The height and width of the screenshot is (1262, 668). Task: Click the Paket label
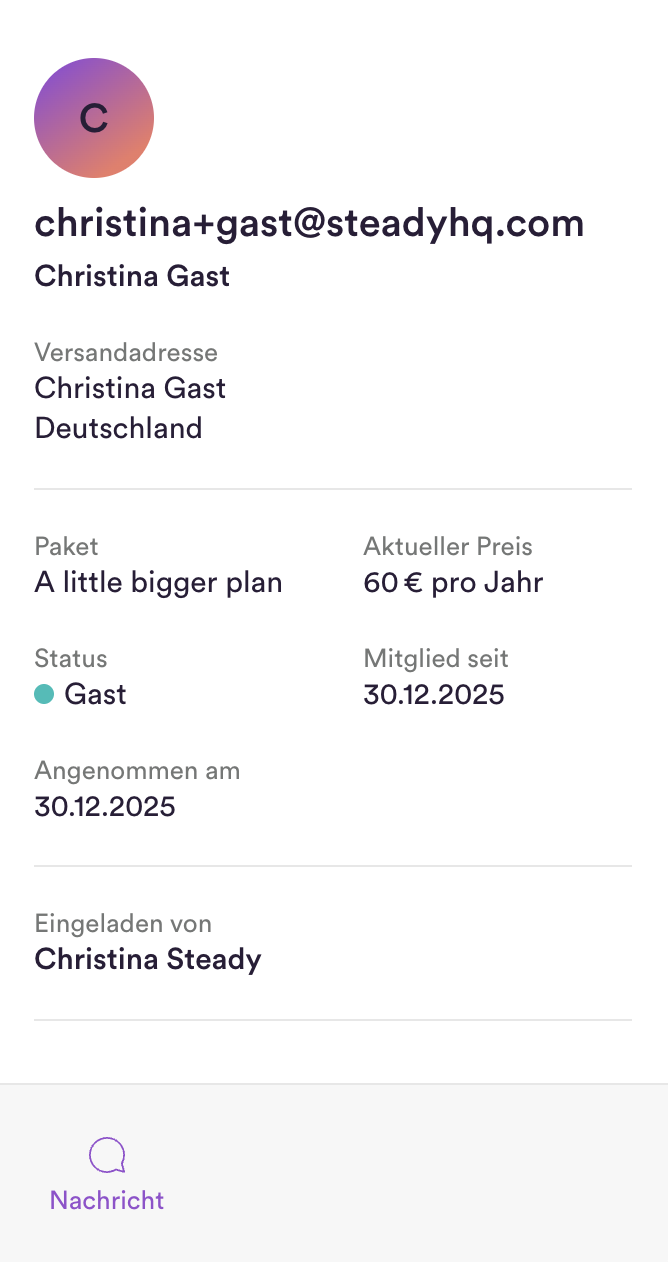[66, 546]
